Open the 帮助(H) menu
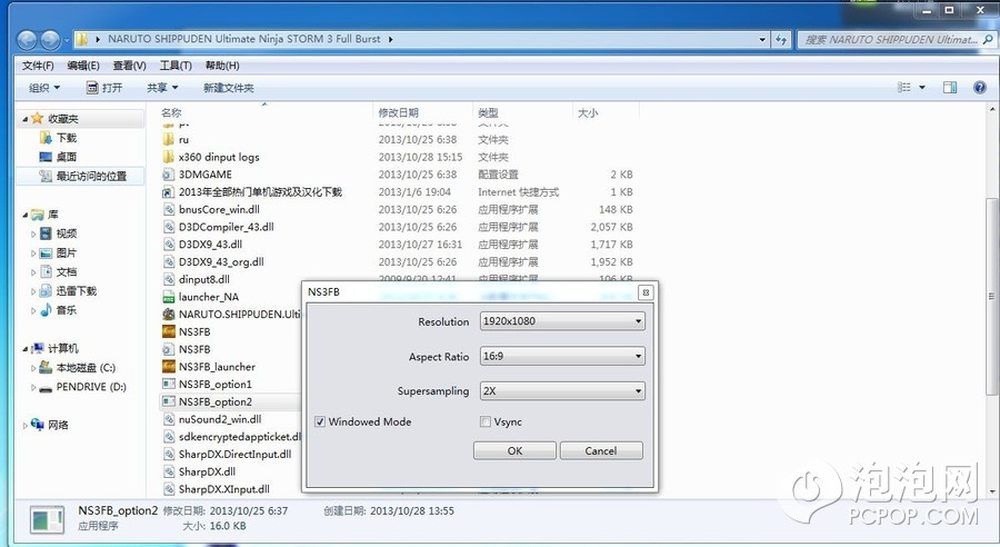 [x=222, y=66]
